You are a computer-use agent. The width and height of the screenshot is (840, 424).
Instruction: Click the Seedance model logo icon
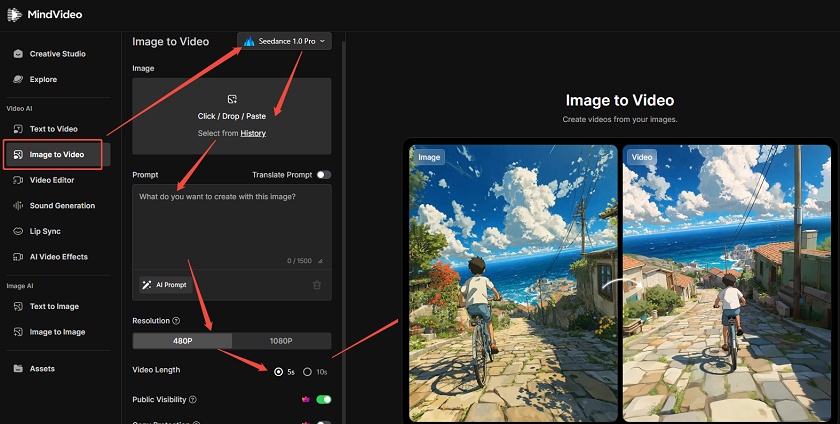coord(249,41)
